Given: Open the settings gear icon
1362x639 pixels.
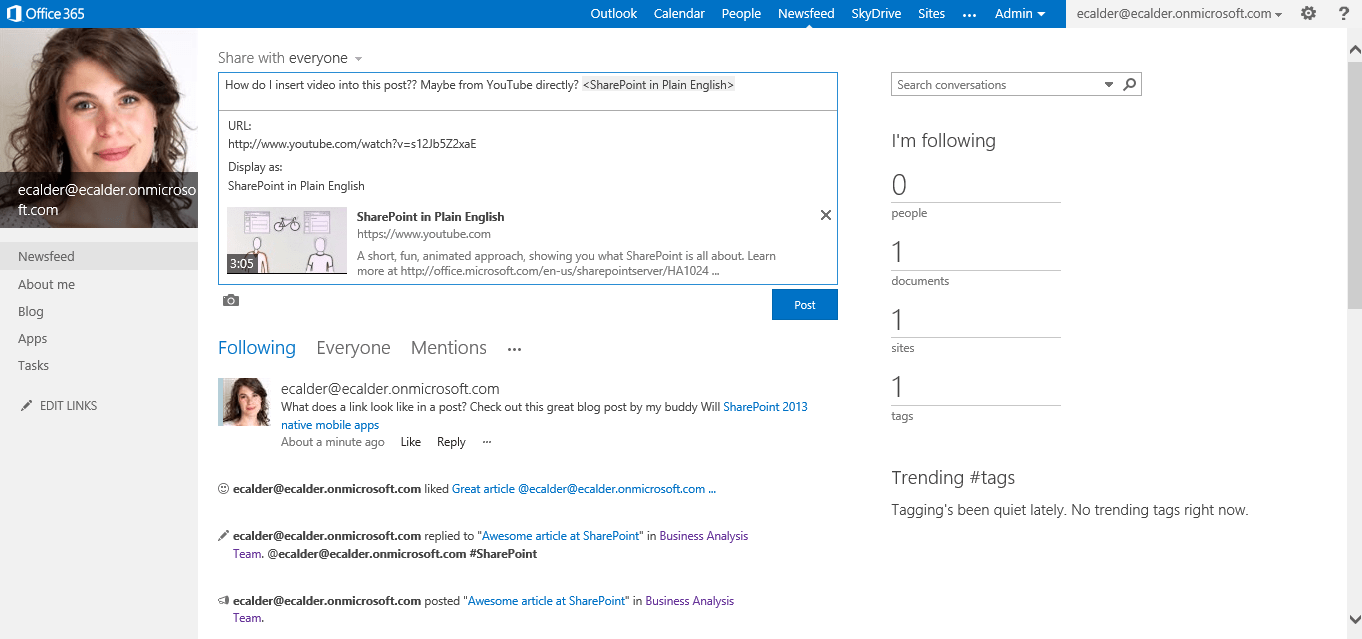Looking at the screenshot, I should click(x=1308, y=13).
